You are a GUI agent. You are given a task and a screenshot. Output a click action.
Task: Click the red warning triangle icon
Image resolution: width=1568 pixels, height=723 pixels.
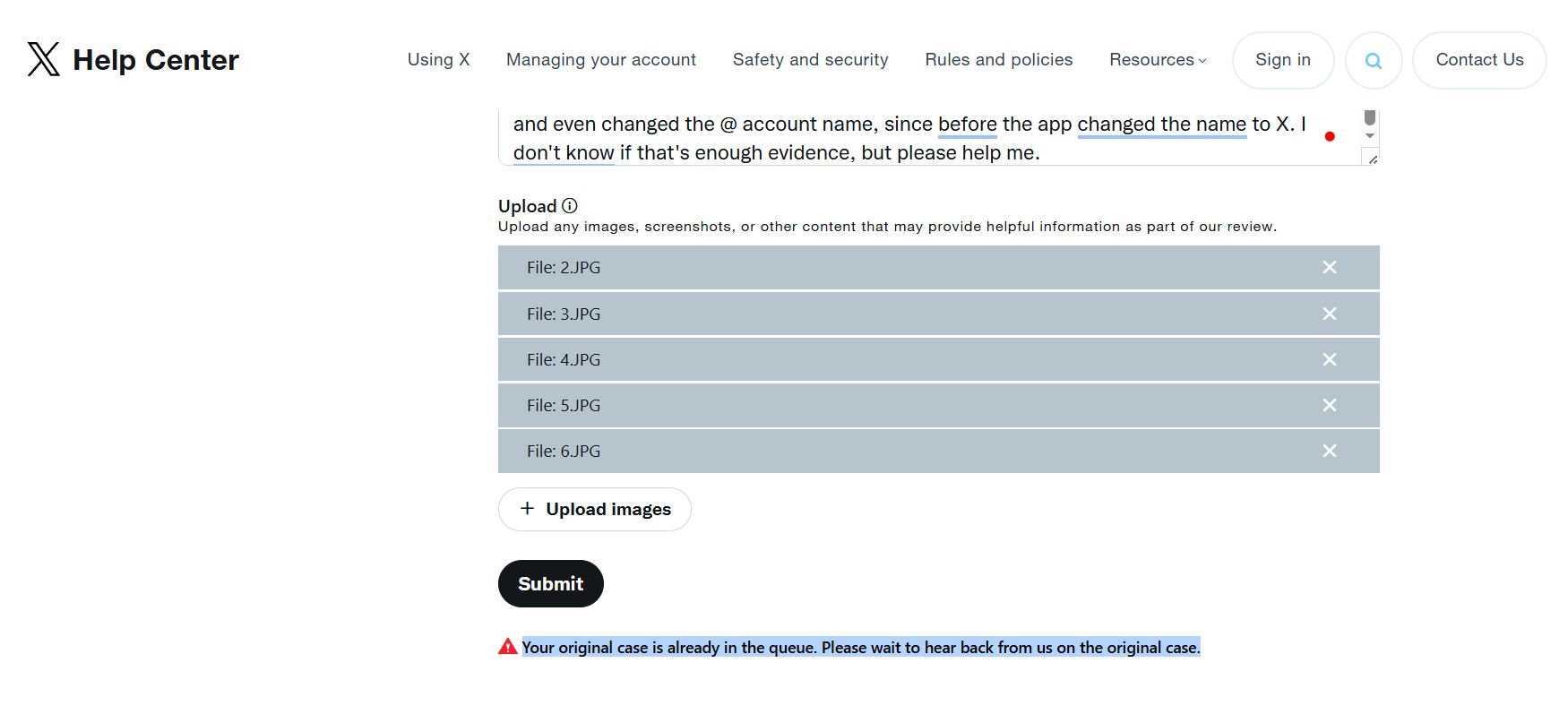tap(508, 646)
